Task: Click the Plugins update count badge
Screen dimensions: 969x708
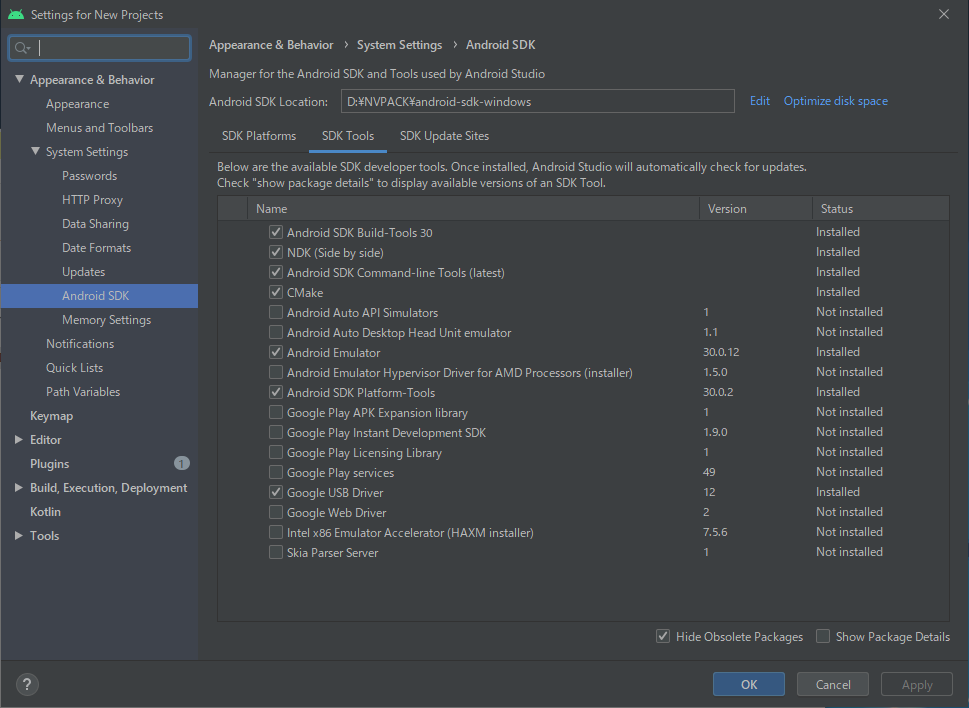Action: tap(181, 463)
